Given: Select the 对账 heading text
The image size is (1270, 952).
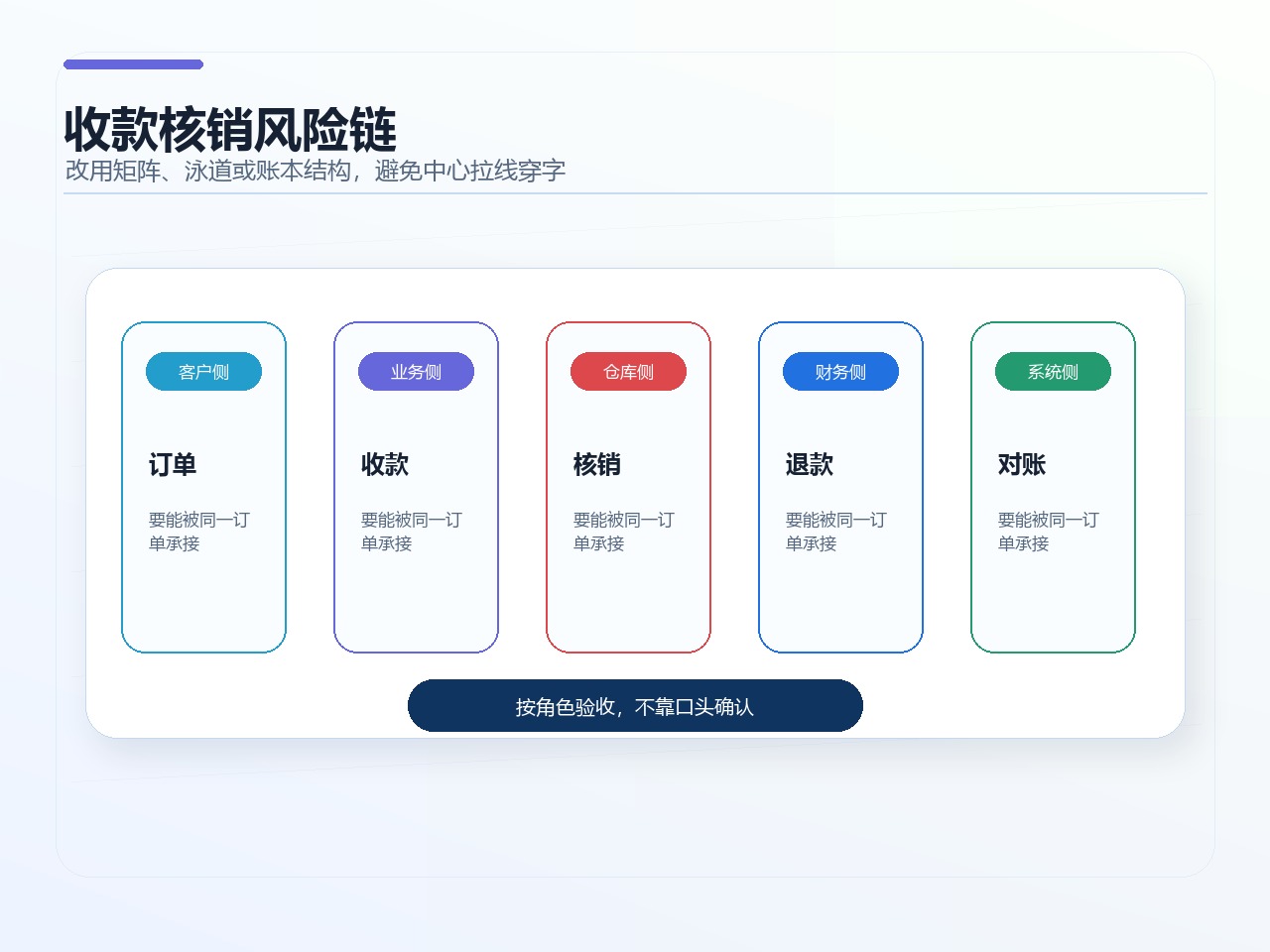Looking at the screenshot, I should (1022, 464).
